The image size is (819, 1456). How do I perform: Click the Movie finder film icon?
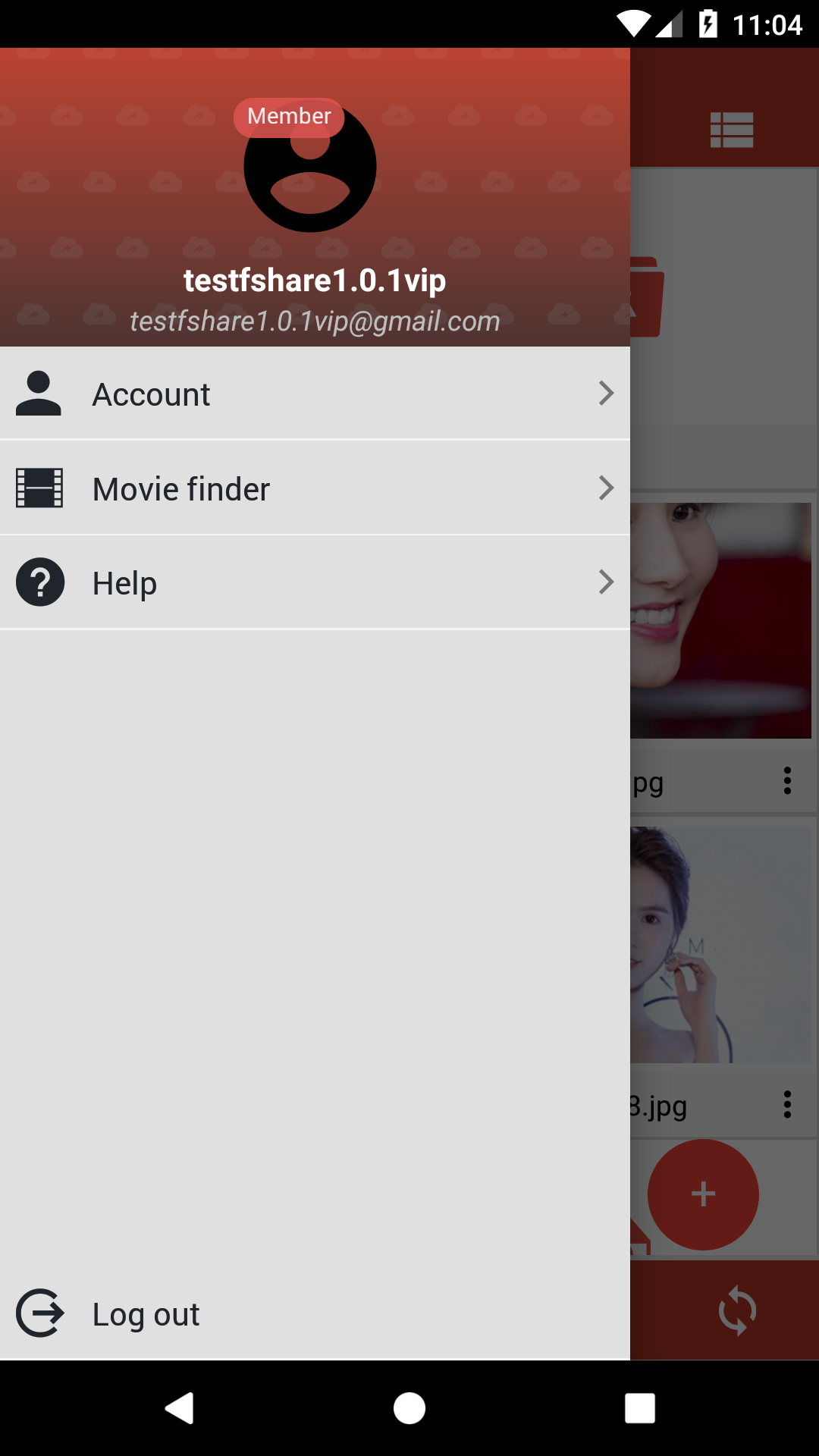39,488
